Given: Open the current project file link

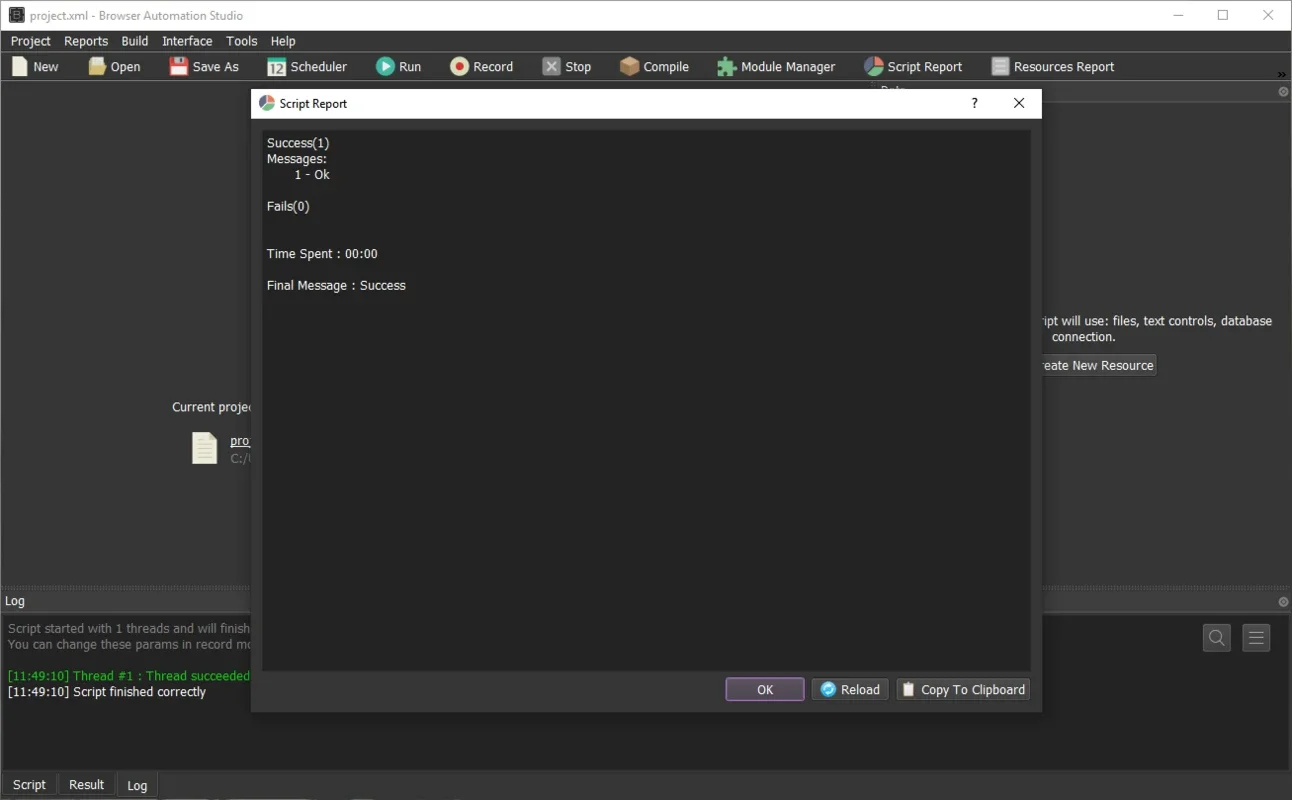Looking at the screenshot, I should tap(240, 441).
